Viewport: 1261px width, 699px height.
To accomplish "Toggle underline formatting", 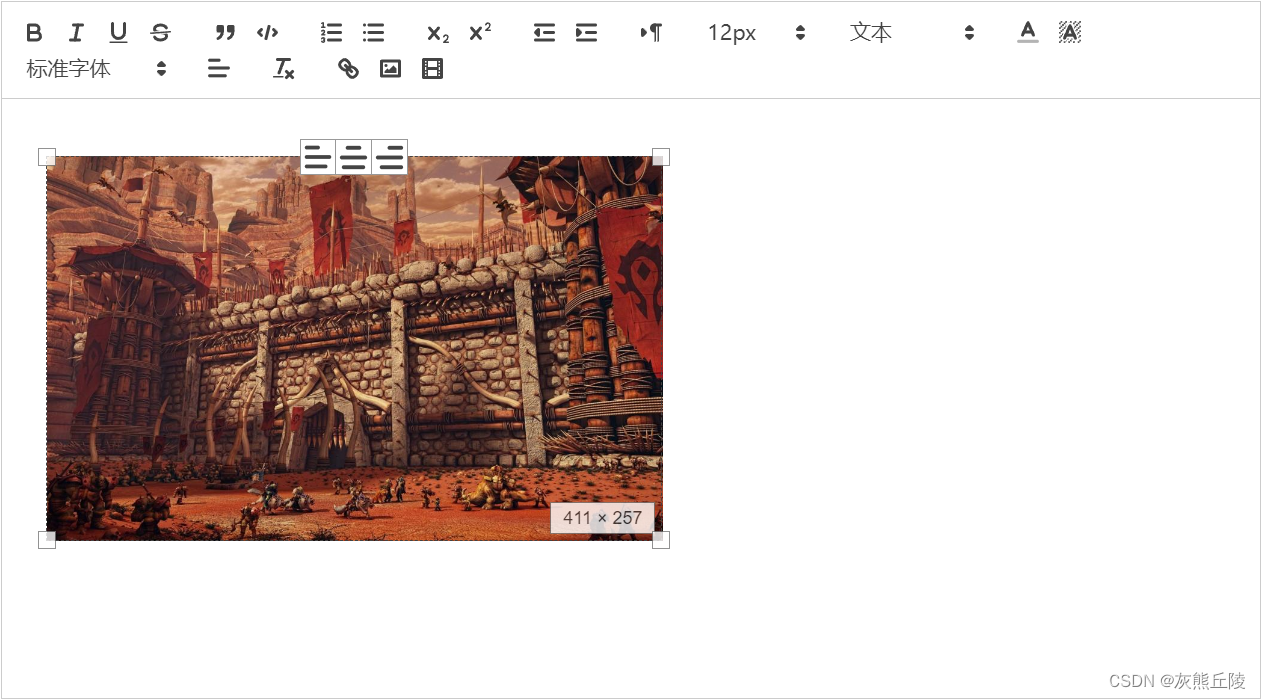I will pyautogui.click(x=118, y=33).
